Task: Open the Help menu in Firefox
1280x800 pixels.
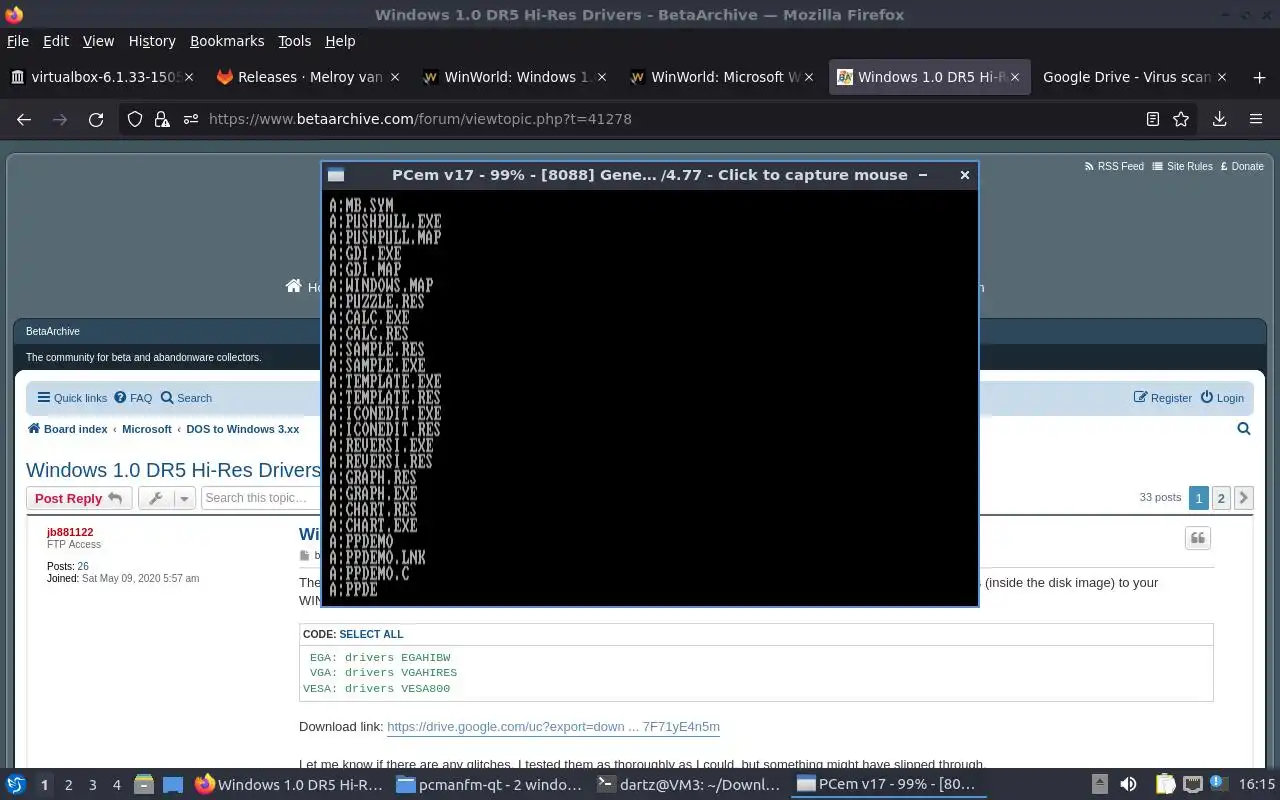Action: point(340,41)
